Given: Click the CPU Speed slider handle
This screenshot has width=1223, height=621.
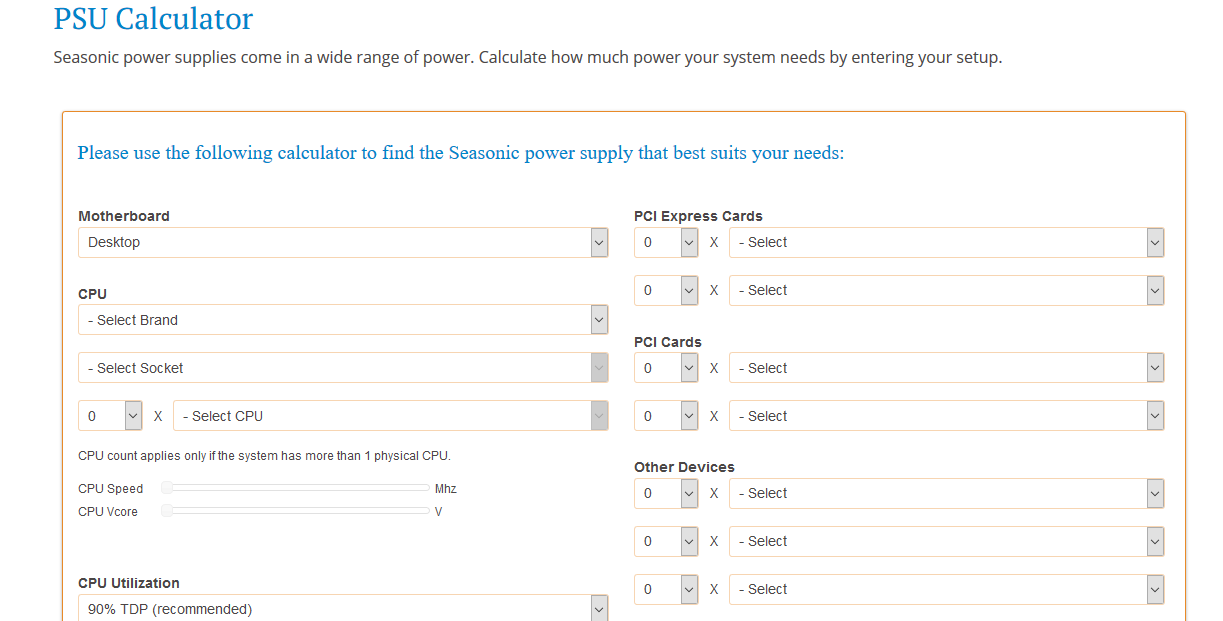Looking at the screenshot, I should 168,488.
